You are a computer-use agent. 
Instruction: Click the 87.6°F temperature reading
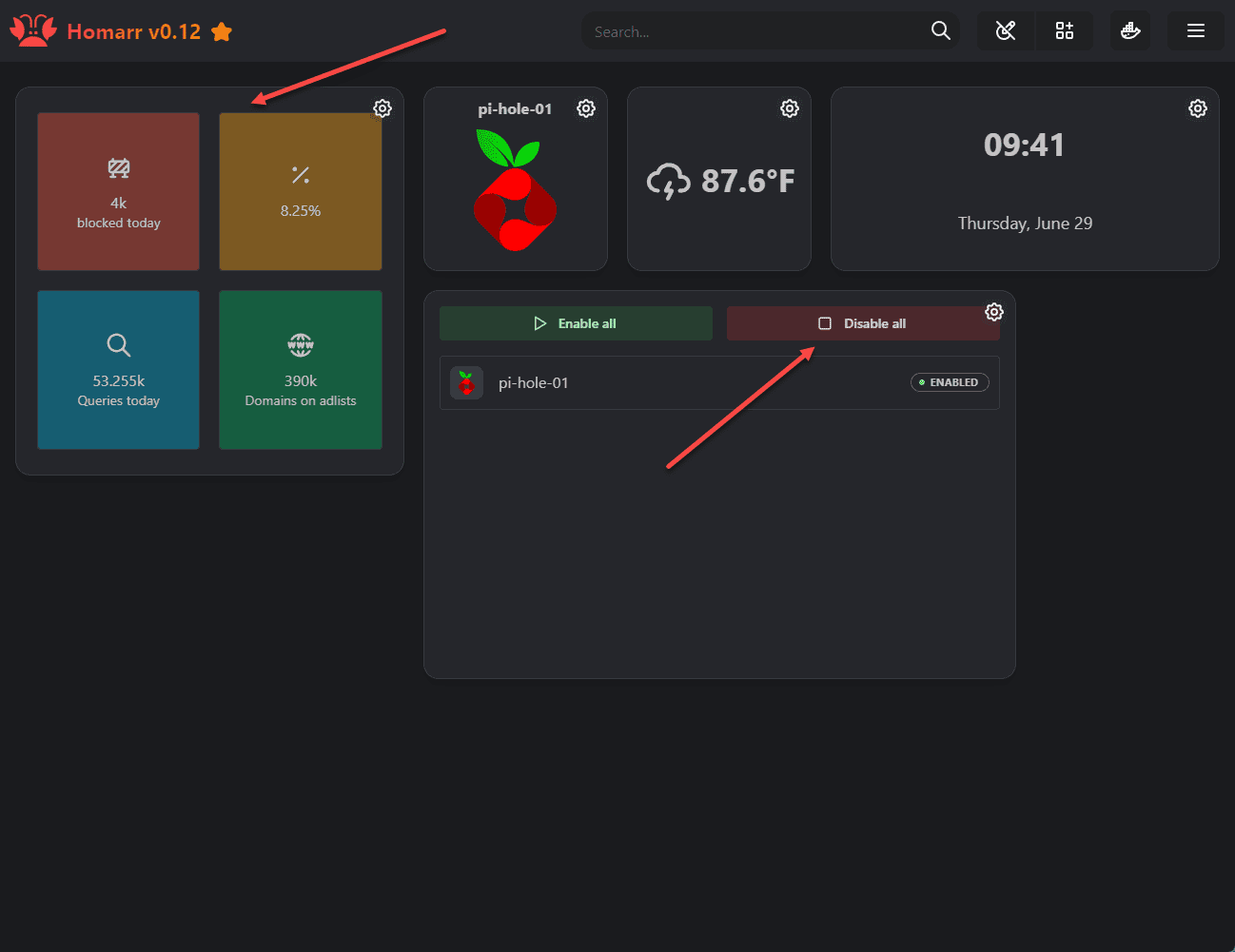tap(748, 181)
